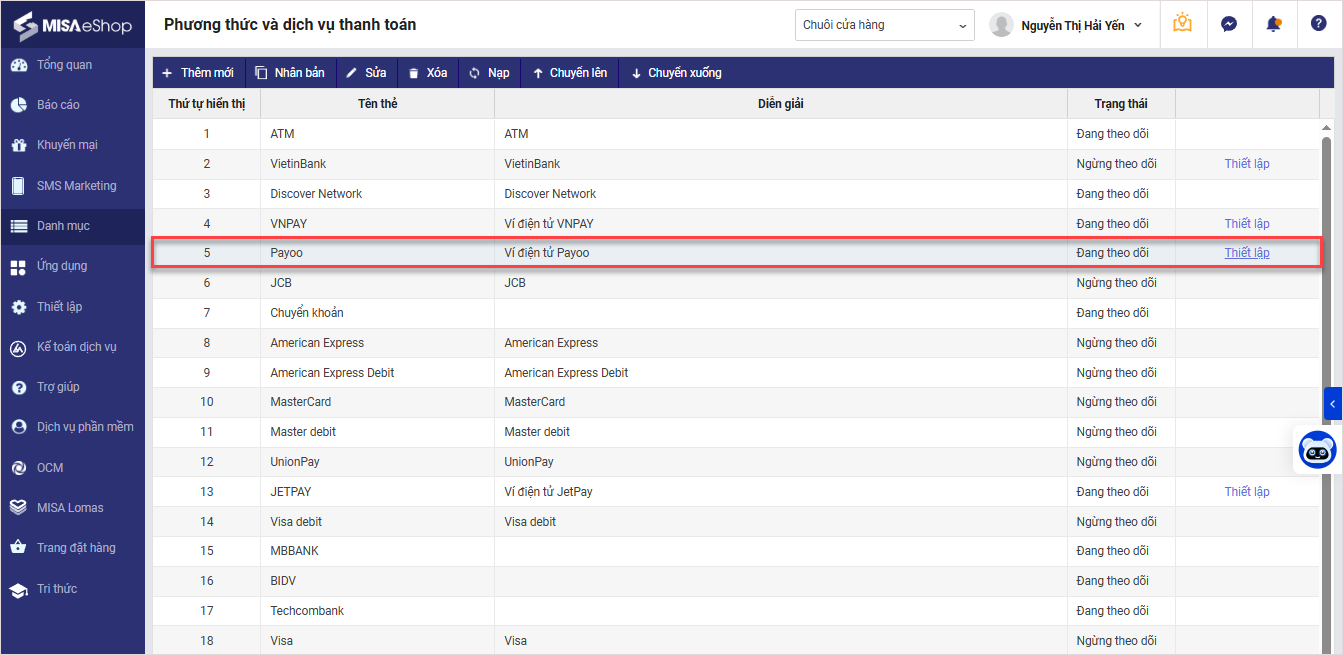Open Khuyến mại menu item

(x=67, y=145)
